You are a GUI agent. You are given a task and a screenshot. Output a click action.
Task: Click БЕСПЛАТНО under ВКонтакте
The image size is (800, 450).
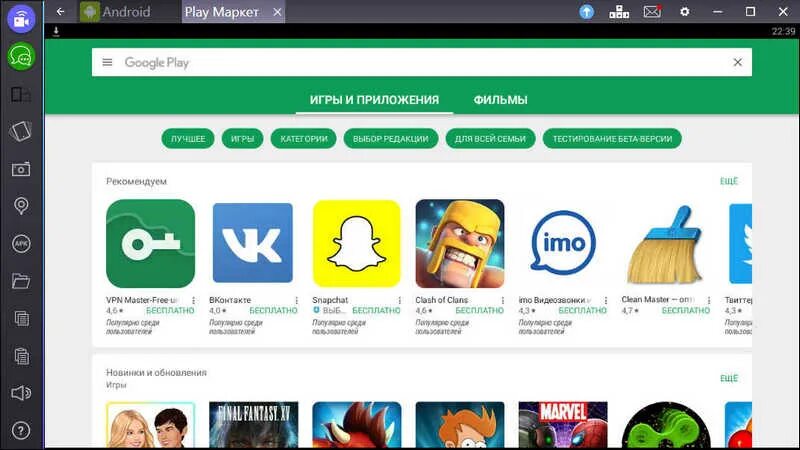tap(273, 310)
